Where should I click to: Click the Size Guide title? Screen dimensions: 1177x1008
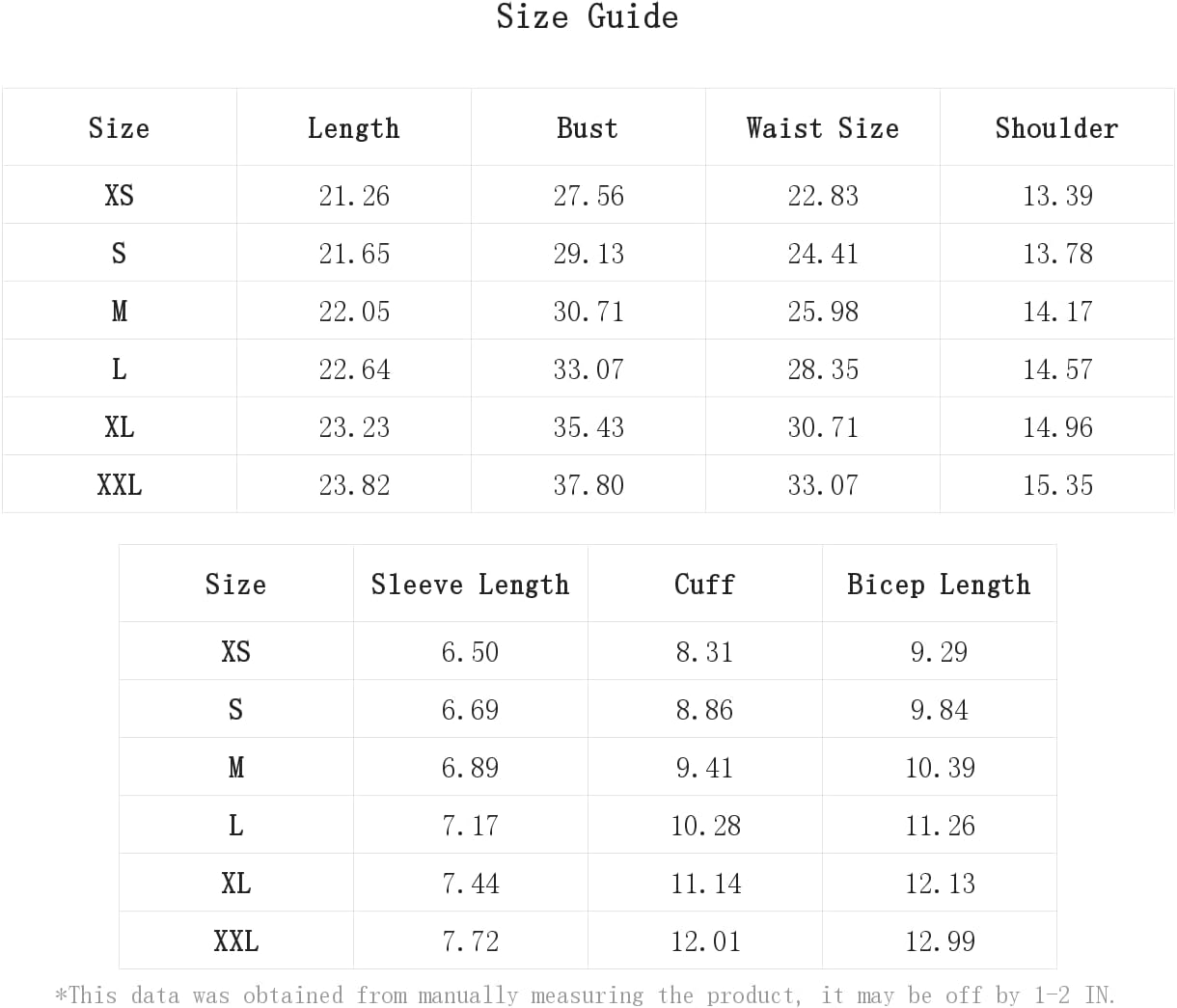click(588, 16)
